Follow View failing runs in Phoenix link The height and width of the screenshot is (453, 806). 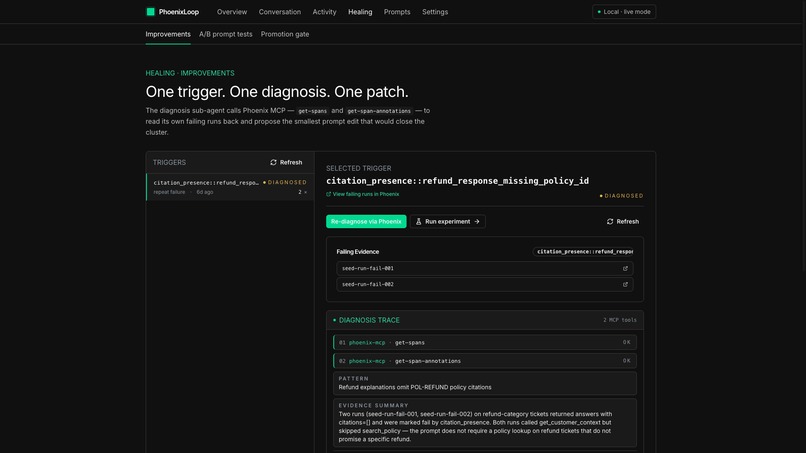[x=365, y=194]
